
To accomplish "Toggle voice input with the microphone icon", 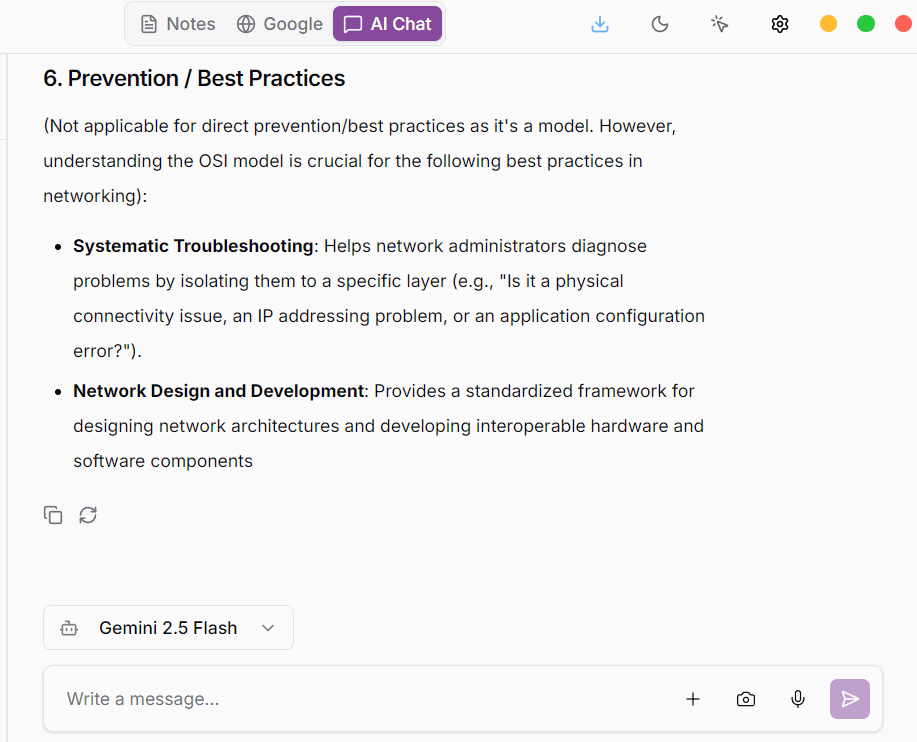I will click(x=798, y=699).
